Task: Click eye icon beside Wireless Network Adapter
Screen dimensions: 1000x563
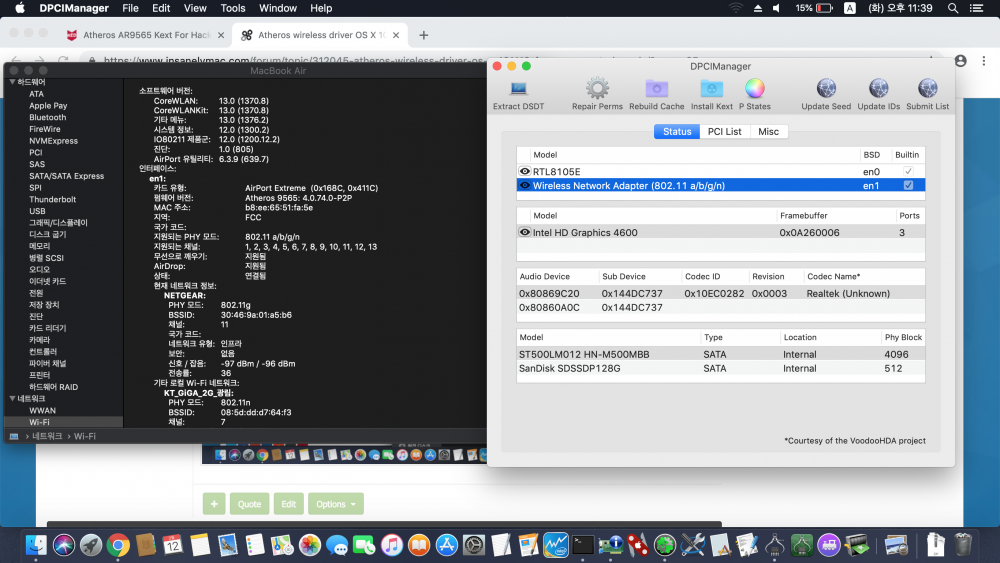Action: (x=525, y=186)
